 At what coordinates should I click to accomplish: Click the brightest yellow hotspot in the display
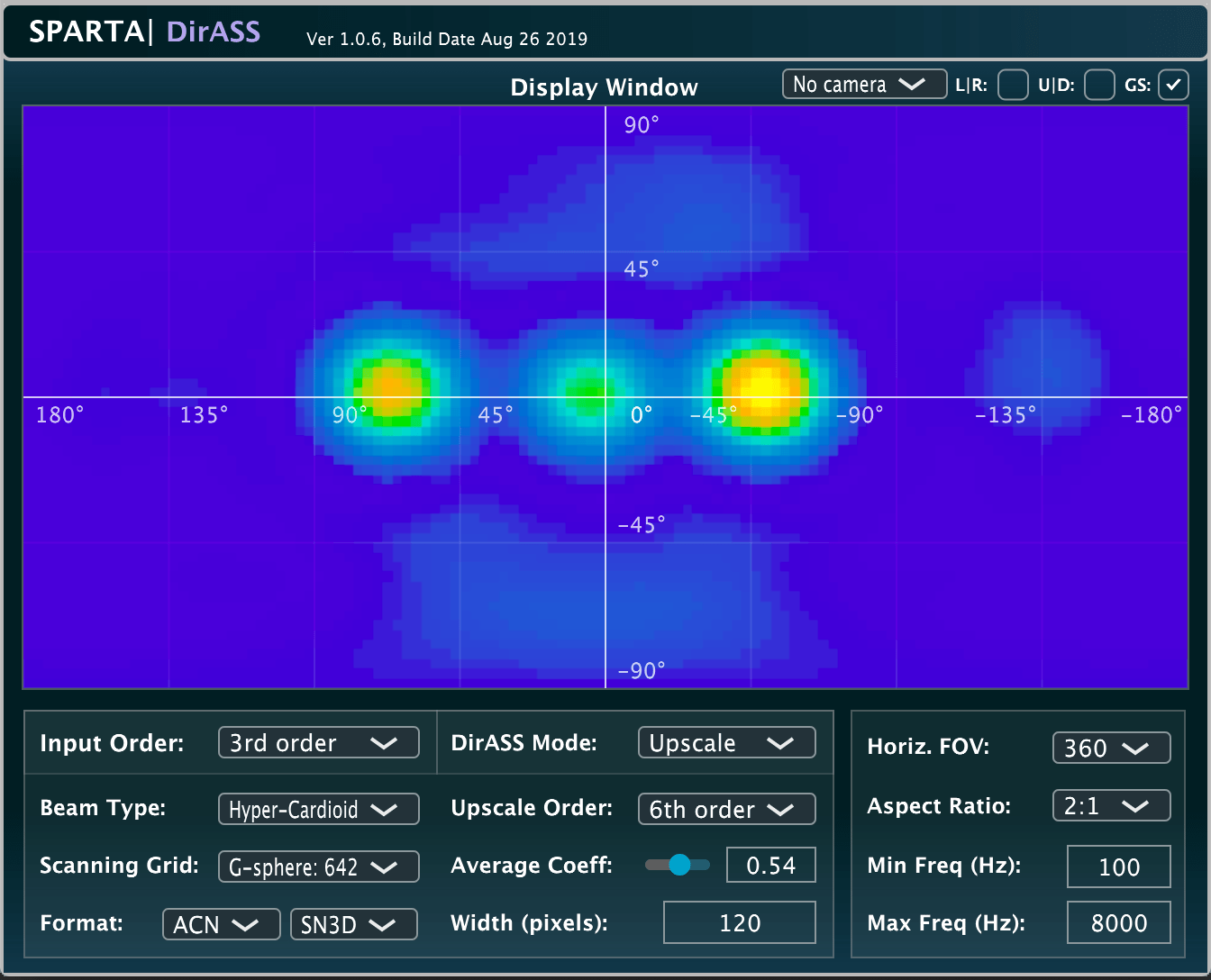[763, 386]
